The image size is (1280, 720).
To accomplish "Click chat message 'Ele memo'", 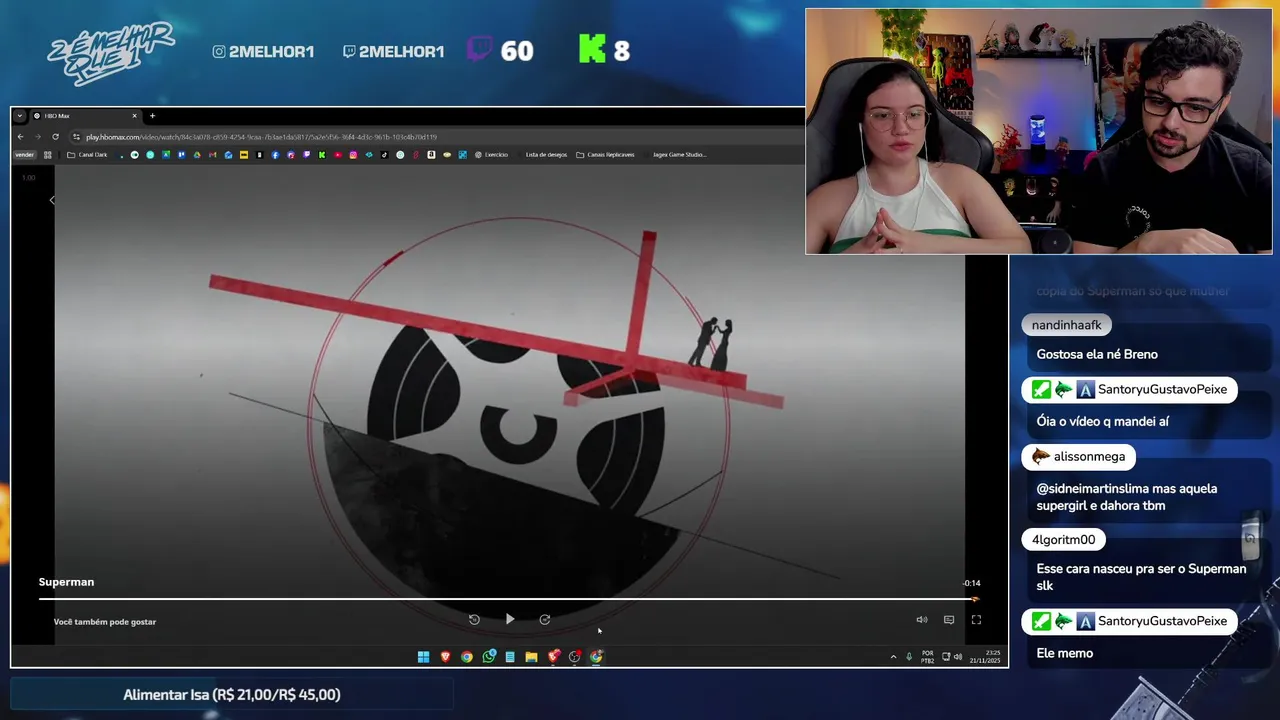I will [1065, 654].
